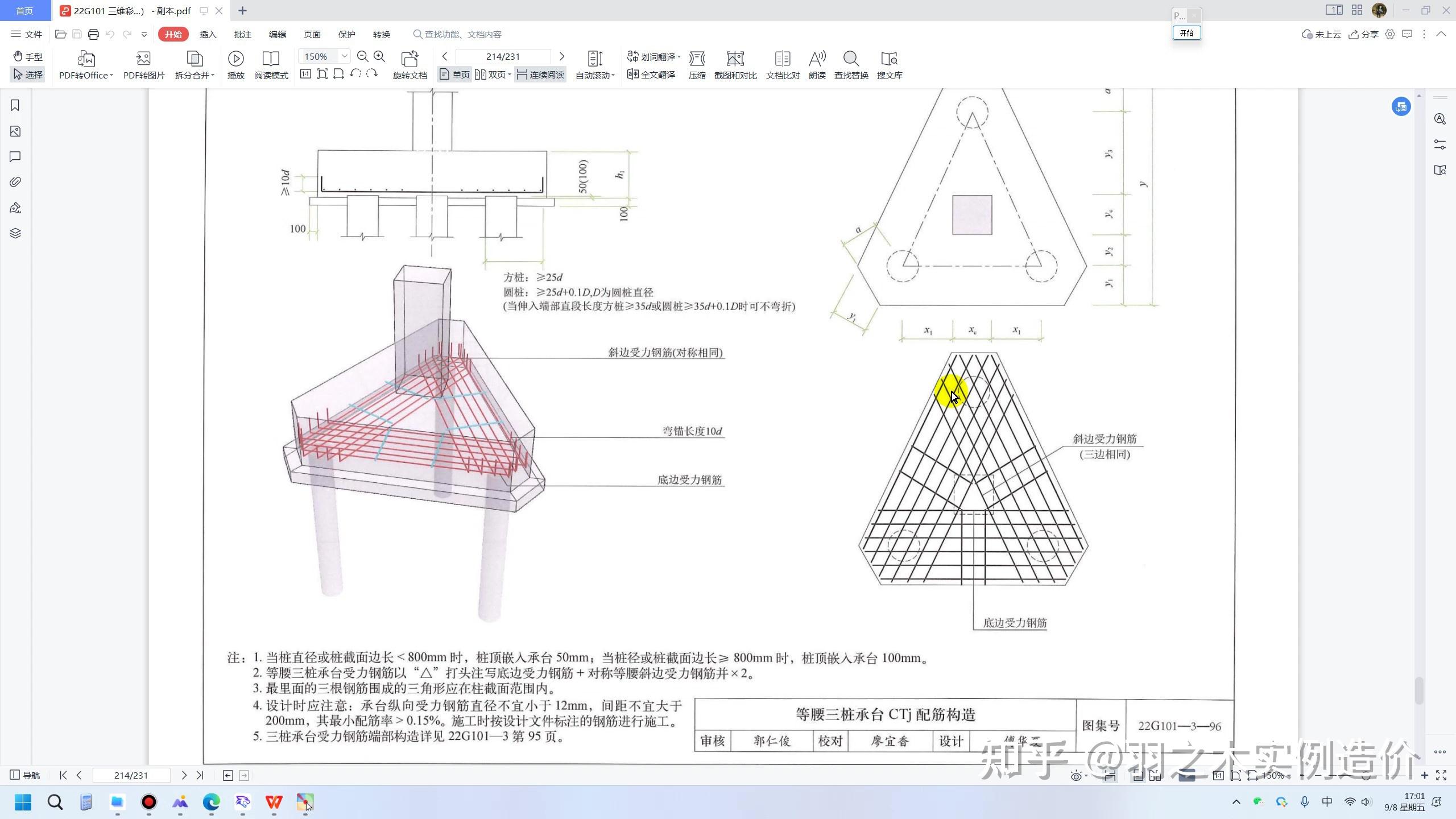Switch to the 开始 ribbon tab

coord(173,34)
